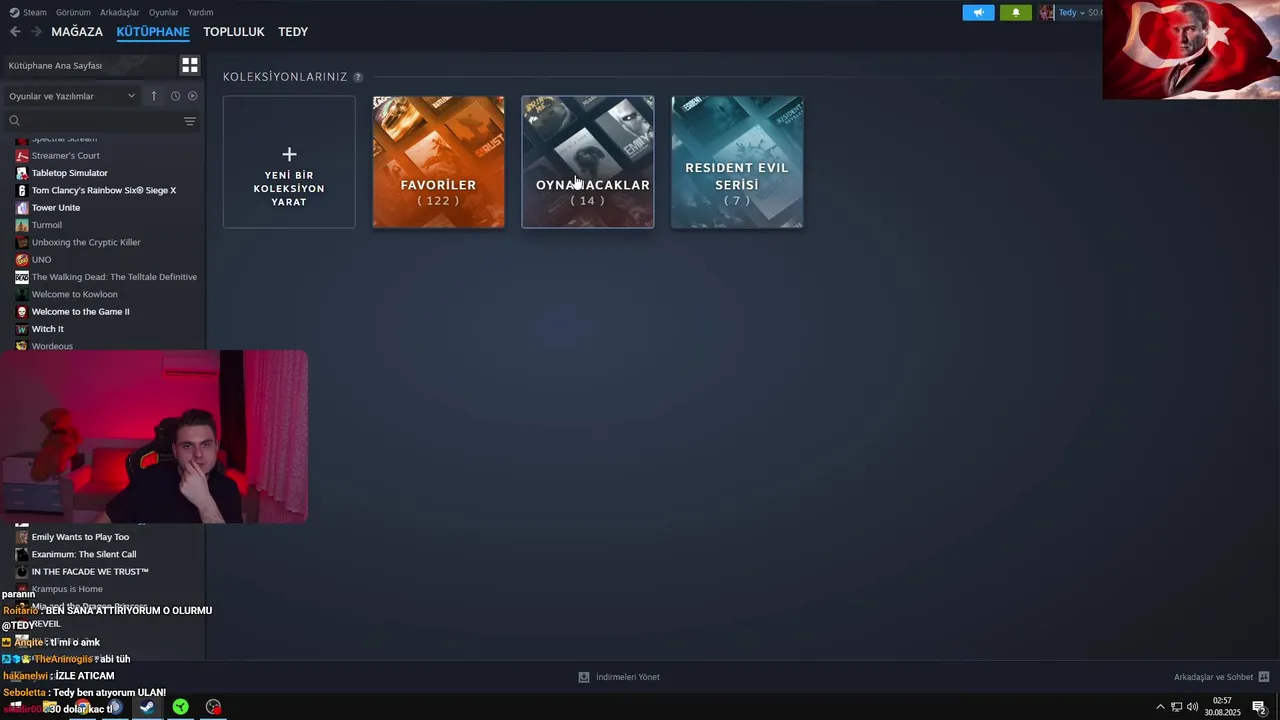Click the Tabletop Simulator game icon
The width and height of the screenshot is (1280, 720).
22,173
